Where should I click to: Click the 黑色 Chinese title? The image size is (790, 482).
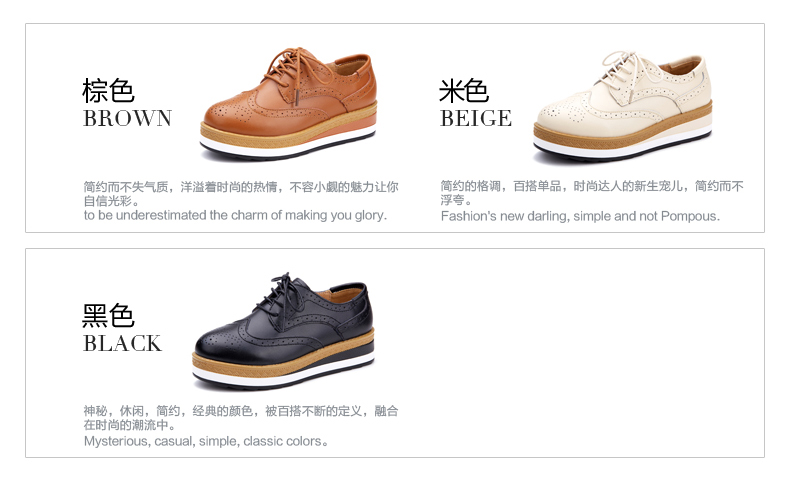108,316
